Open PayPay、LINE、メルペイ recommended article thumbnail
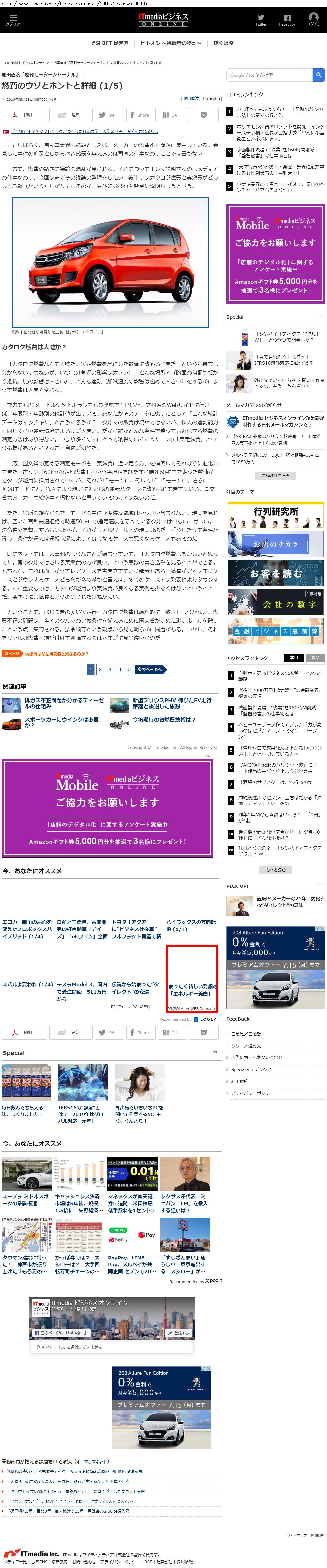 132,1235
